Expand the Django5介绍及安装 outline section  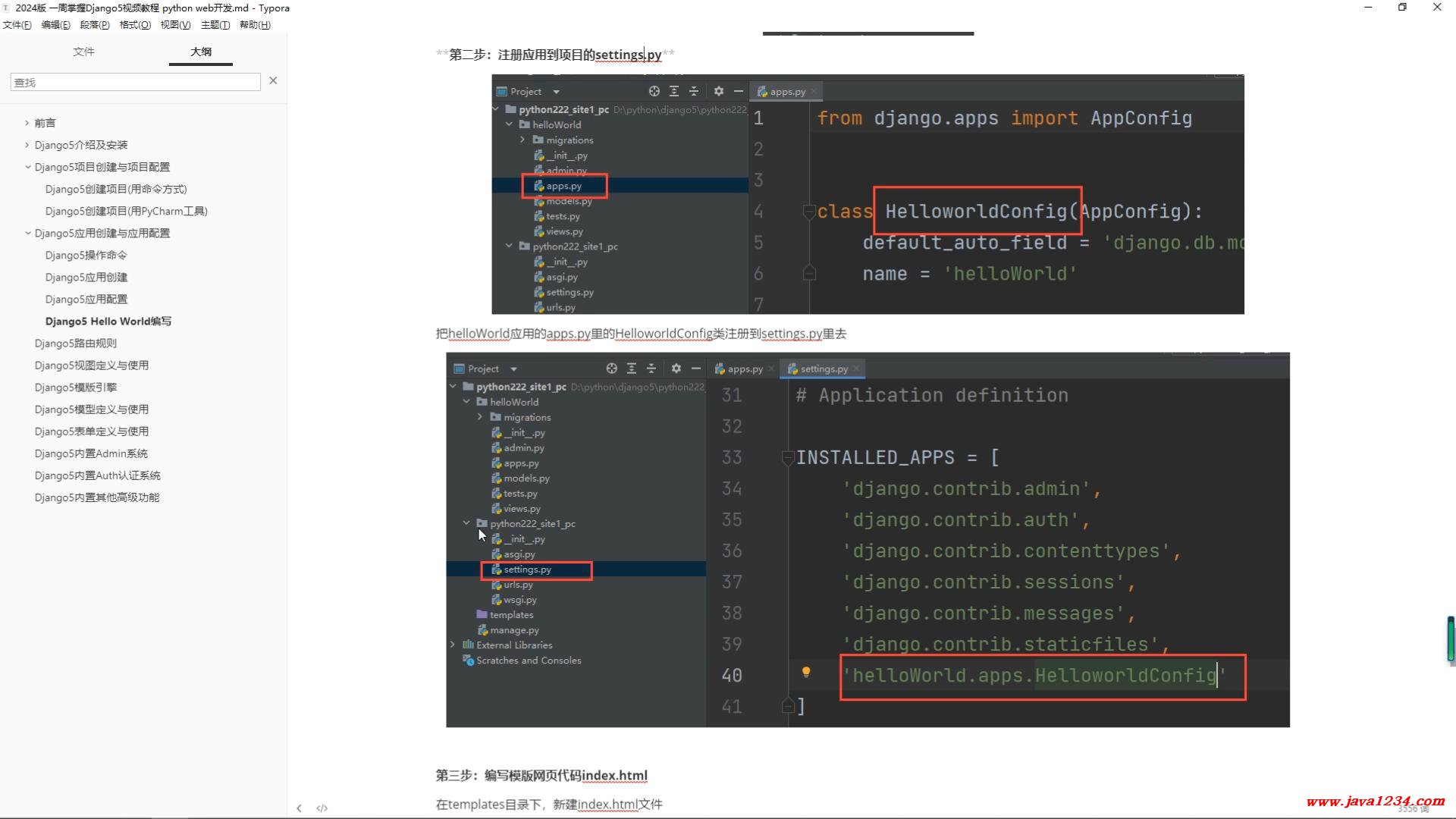(x=27, y=145)
